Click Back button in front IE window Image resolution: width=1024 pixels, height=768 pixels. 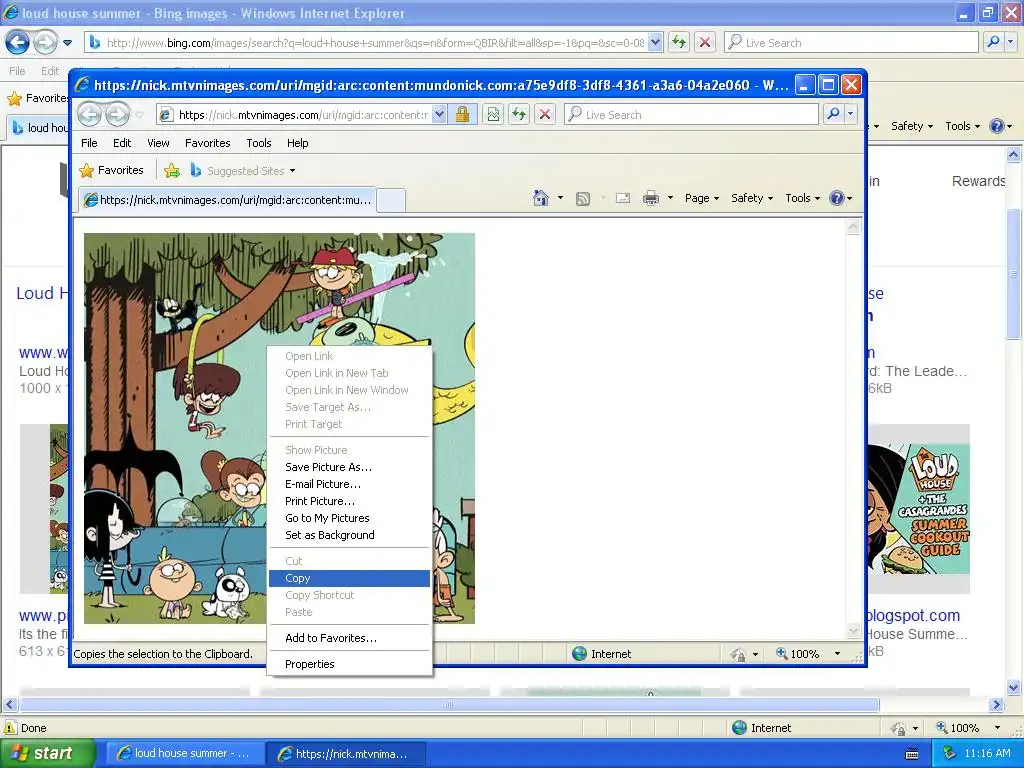click(89, 115)
